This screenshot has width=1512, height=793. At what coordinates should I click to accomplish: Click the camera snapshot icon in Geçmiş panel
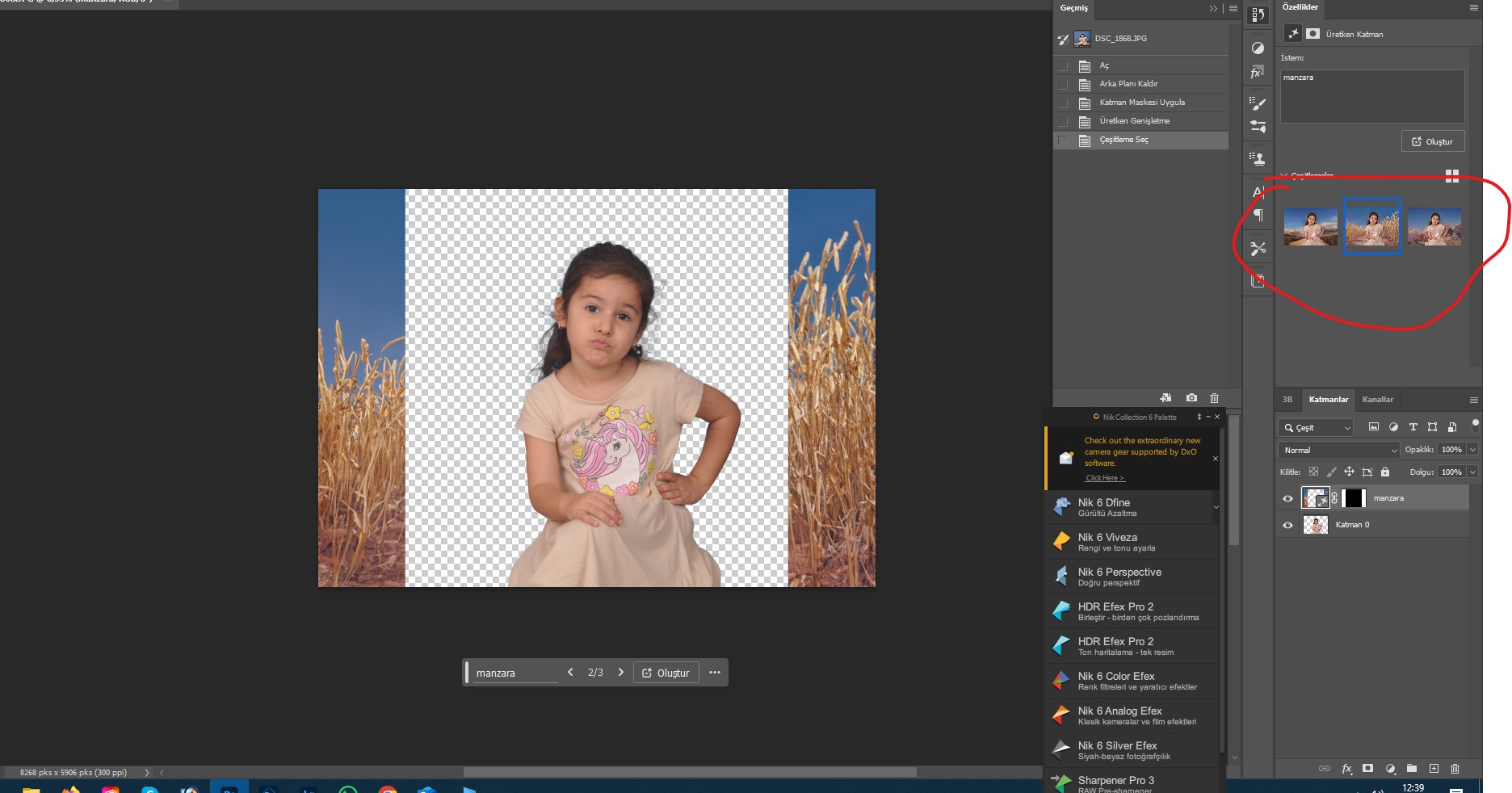(1191, 398)
